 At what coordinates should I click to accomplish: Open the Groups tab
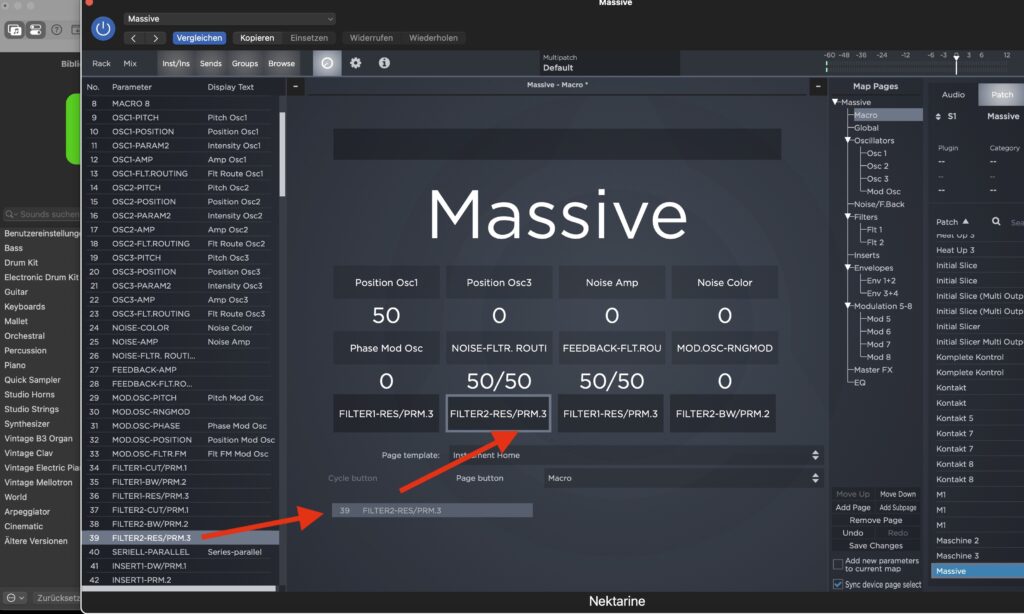(245, 63)
